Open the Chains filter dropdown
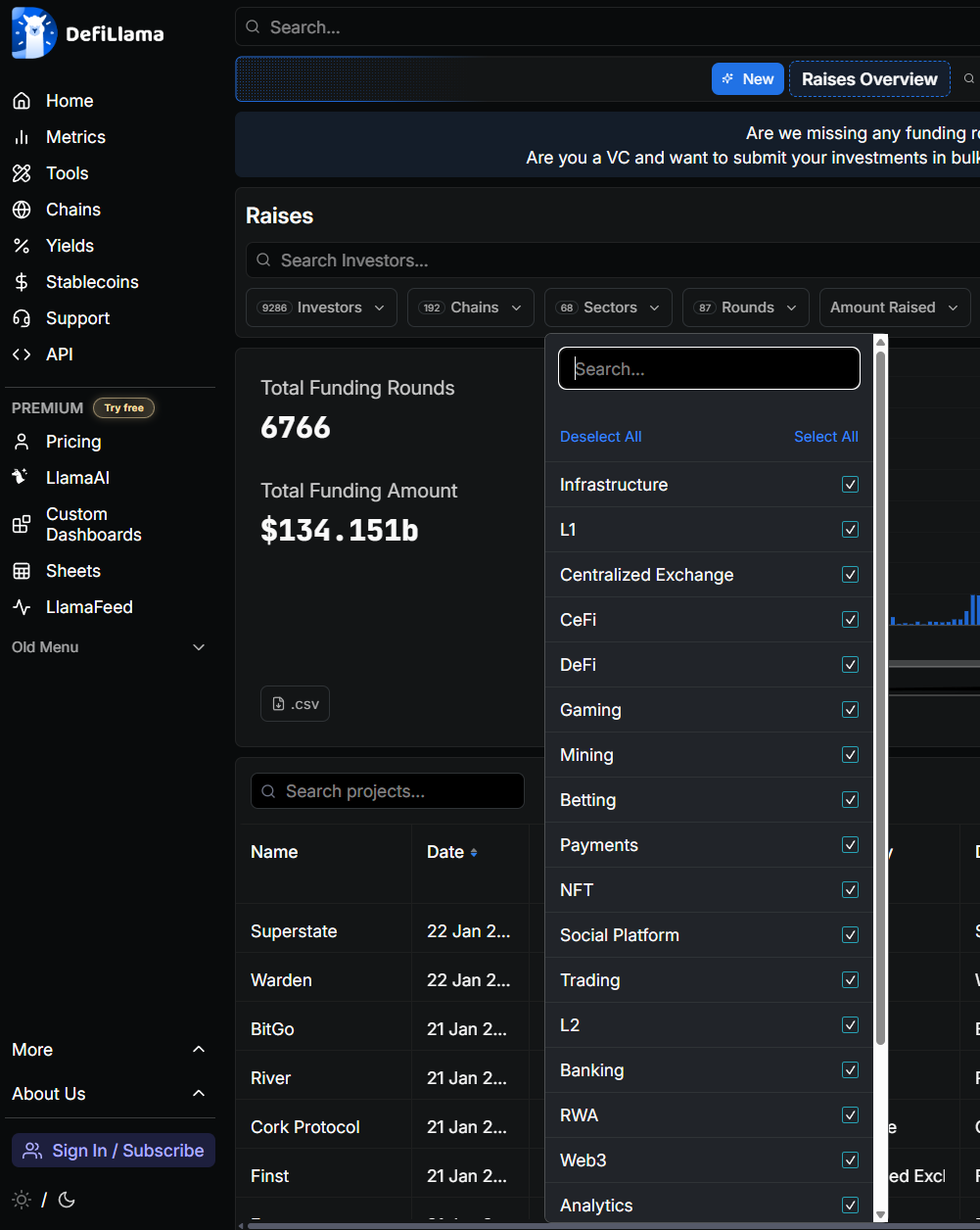The height and width of the screenshot is (1230, 980). click(471, 307)
